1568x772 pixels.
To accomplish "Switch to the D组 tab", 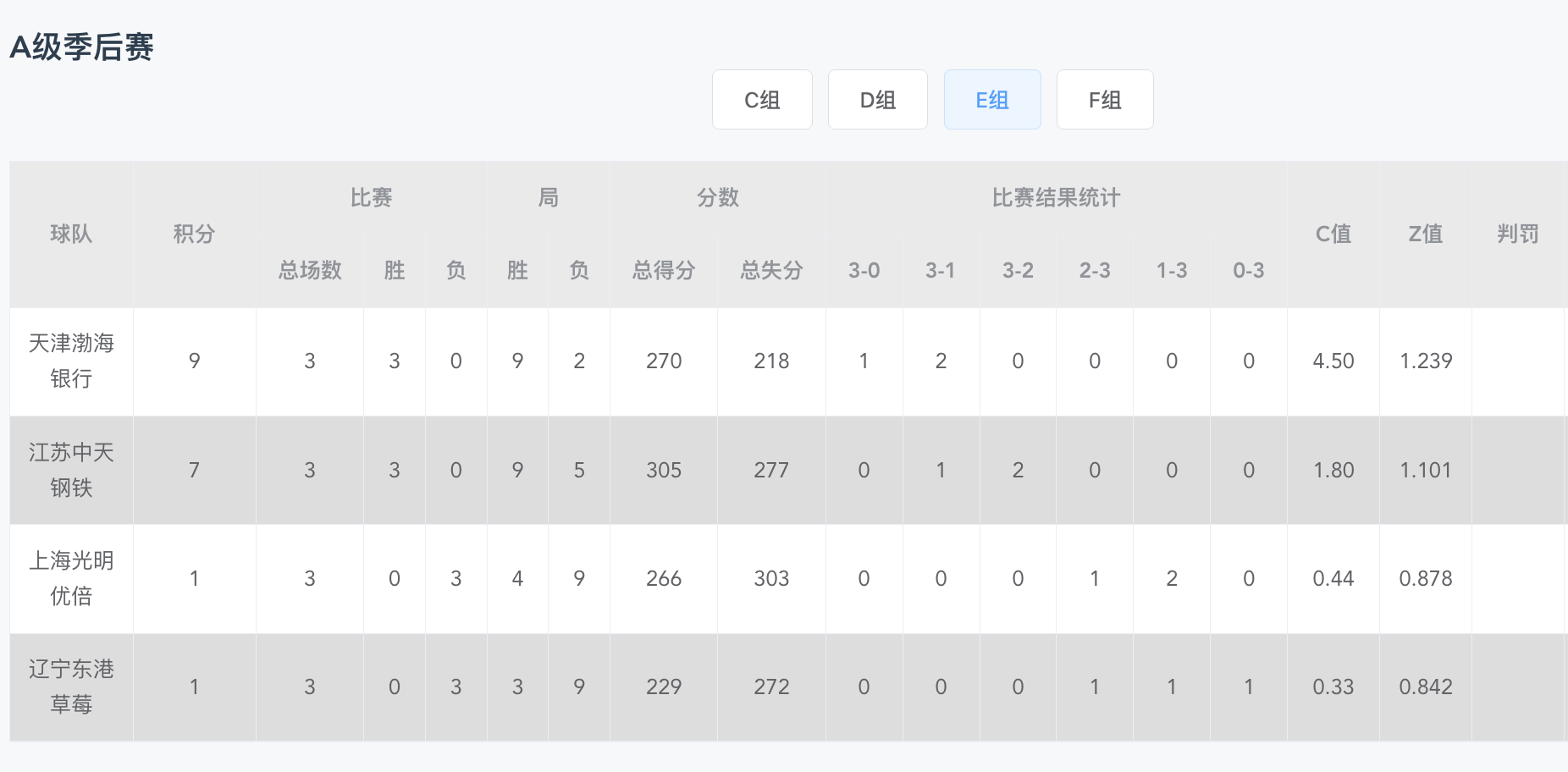I will (x=878, y=100).
